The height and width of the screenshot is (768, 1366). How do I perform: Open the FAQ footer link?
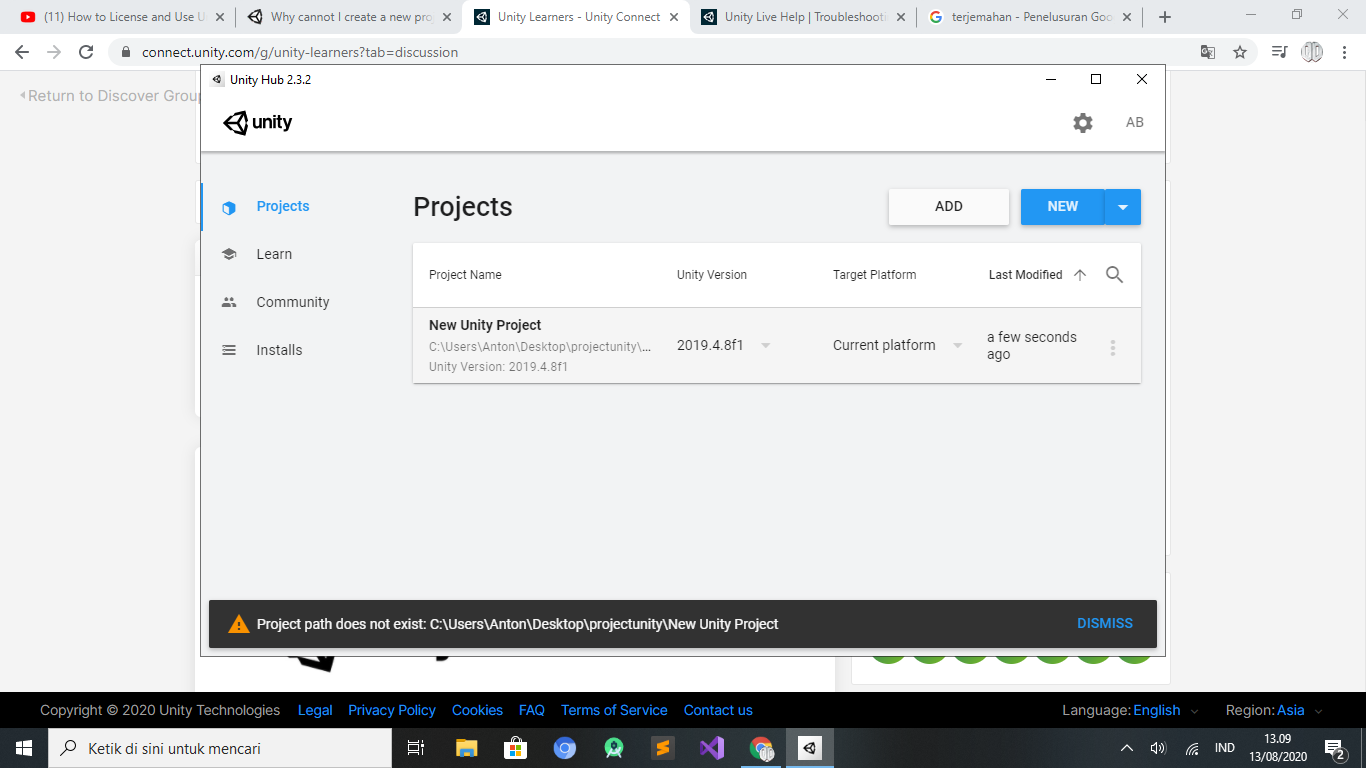pyautogui.click(x=532, y=710)
